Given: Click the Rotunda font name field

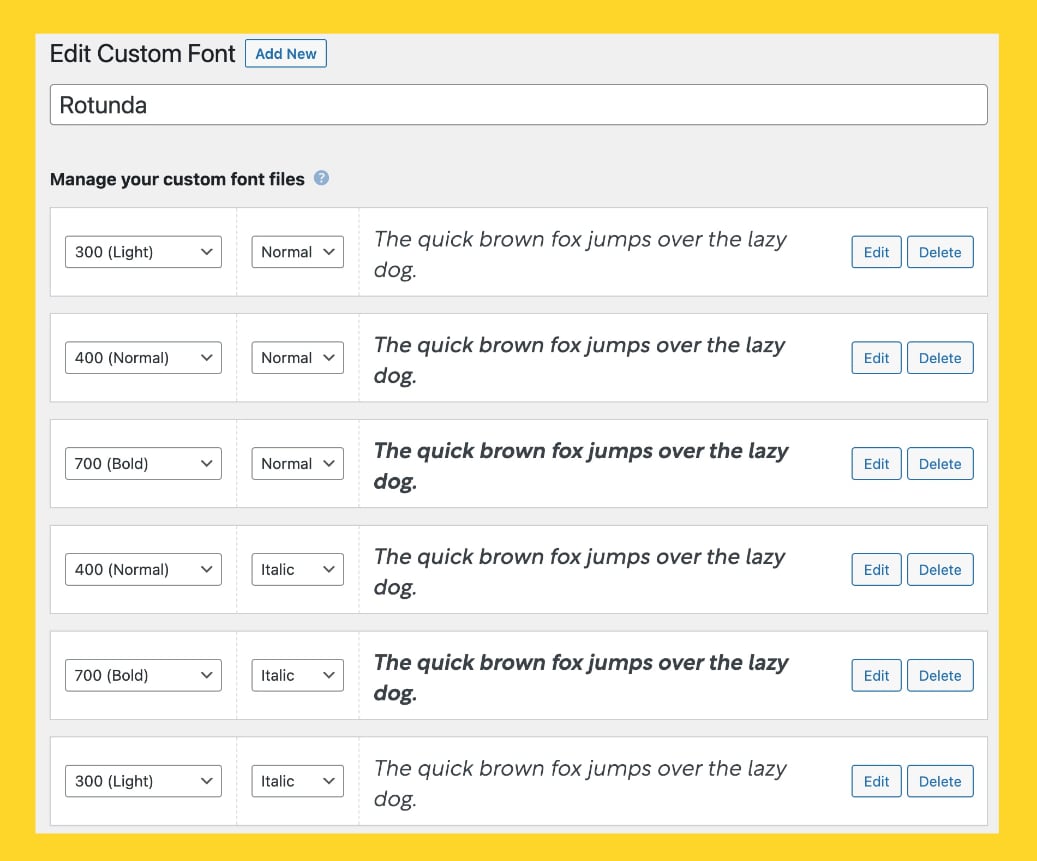Looking at the screenshot, I should pyautogui.click(x=518, y=104).
